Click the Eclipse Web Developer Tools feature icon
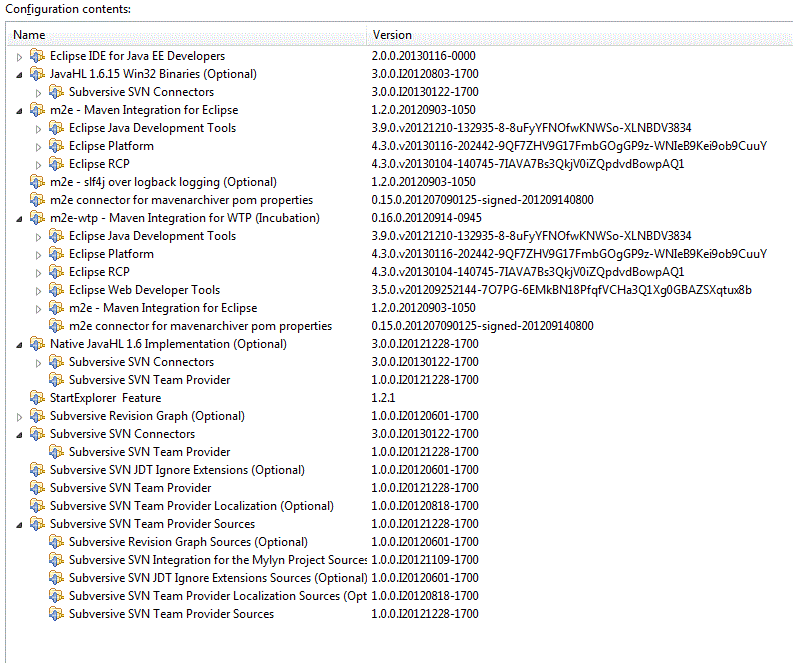Viewport: 793px width, 663px height. [56, 290]
